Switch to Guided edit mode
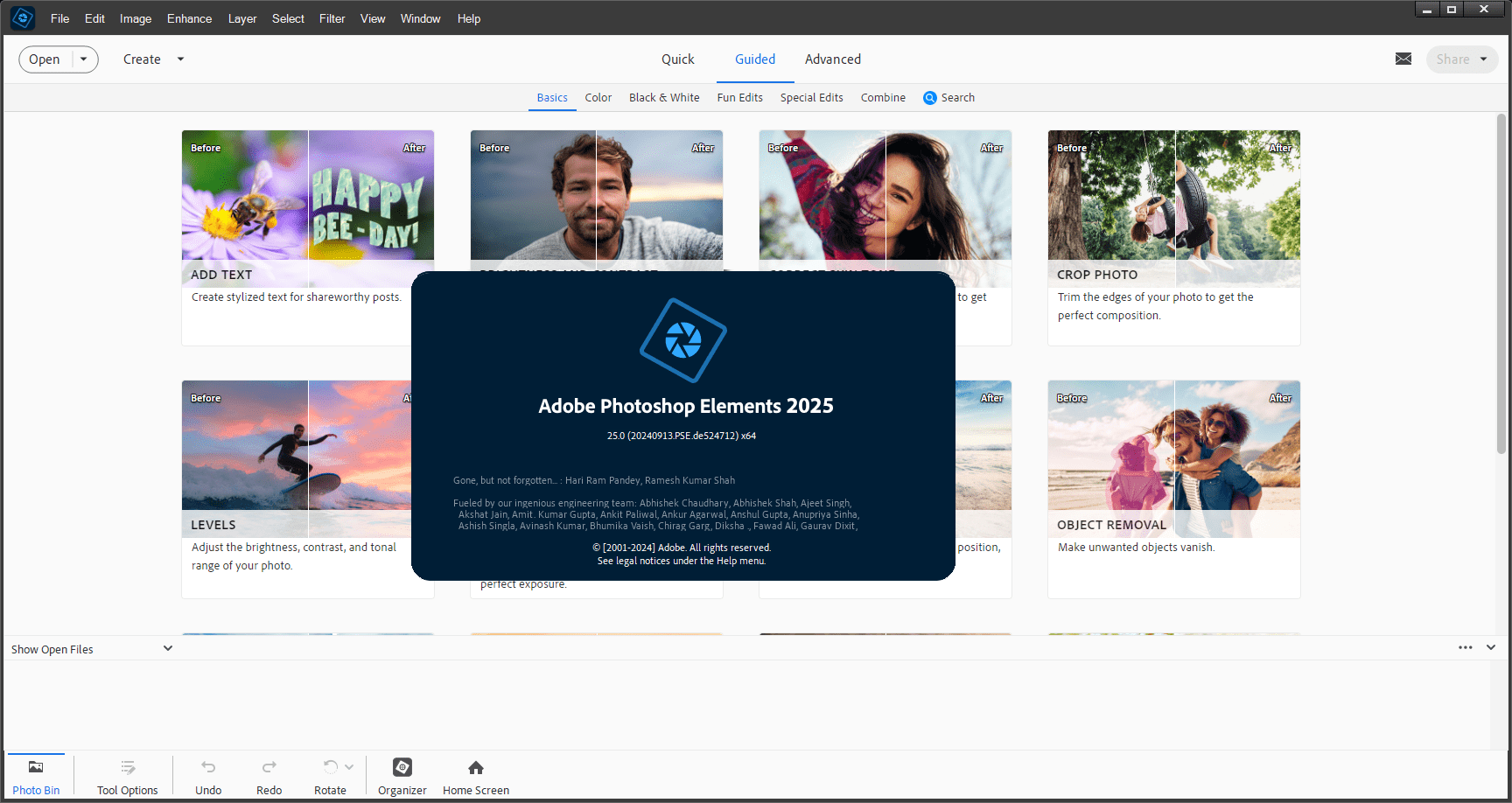The image size is (1512, 803). coord(755,59)
